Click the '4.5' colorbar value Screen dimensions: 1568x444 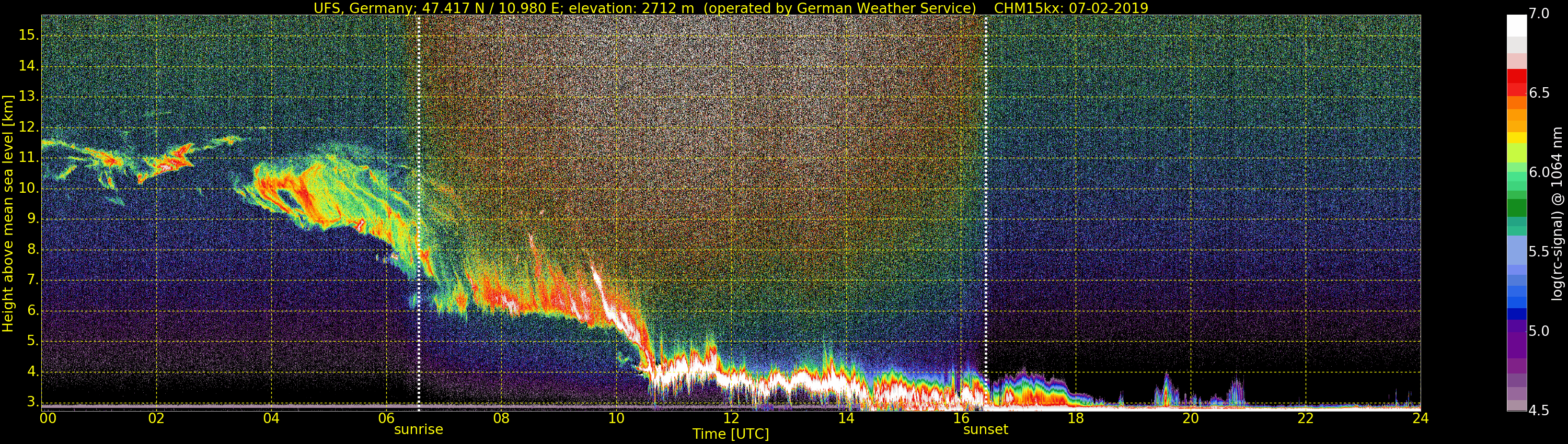pos(1539,411)
